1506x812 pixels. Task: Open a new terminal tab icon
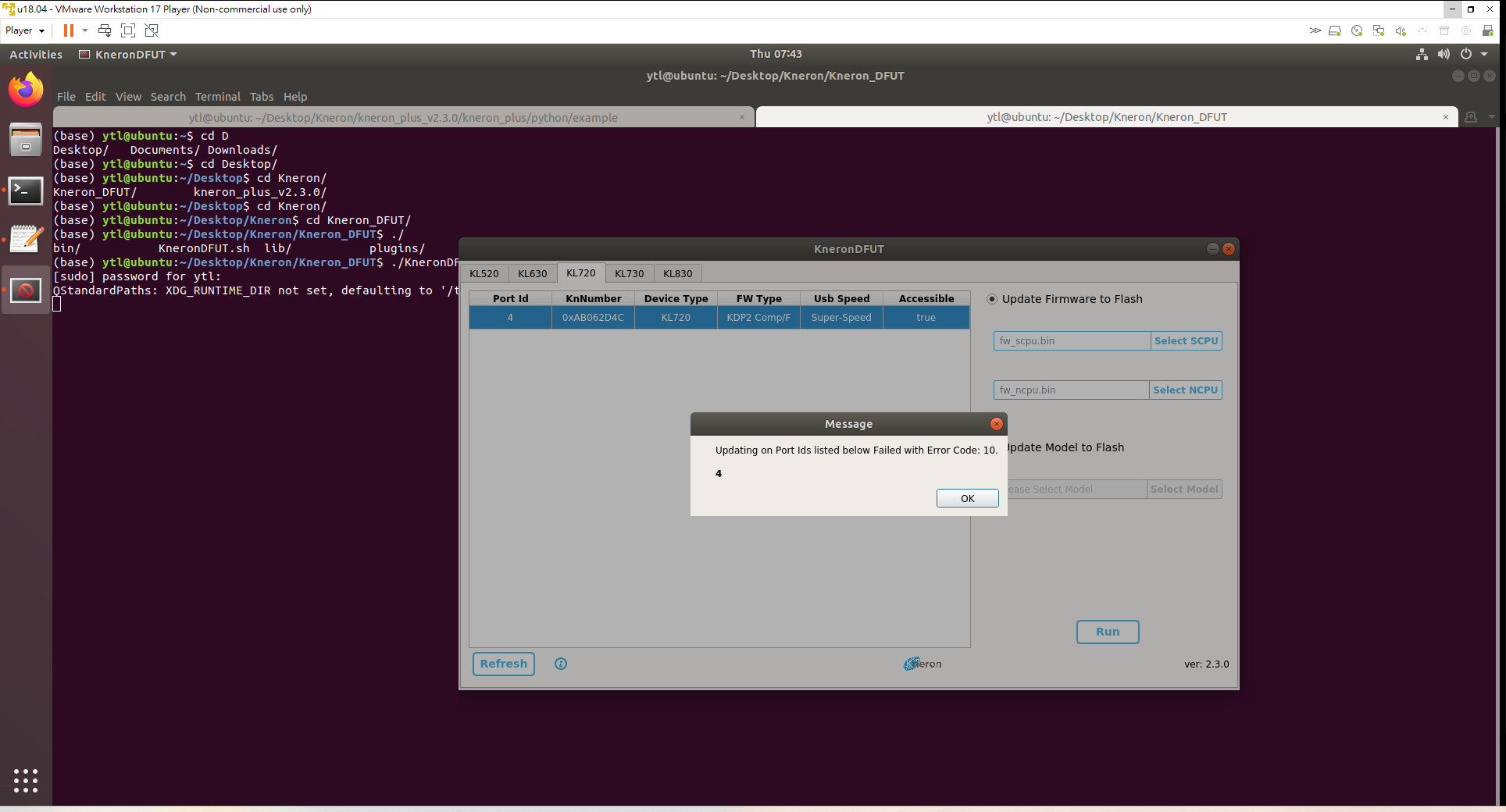[1472, 117]
